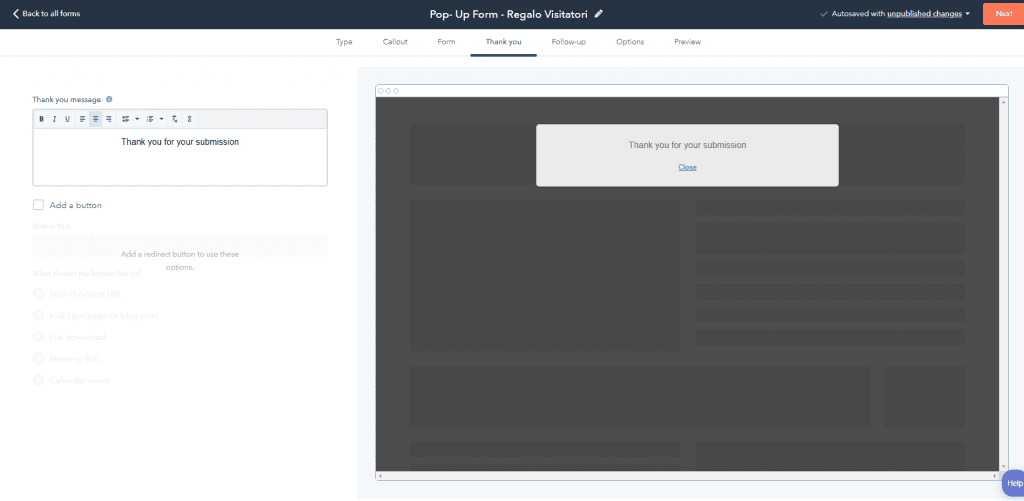1024x501 pixels.
Task: Click inside the thank you message text area
Action: (x=180, y=165)
